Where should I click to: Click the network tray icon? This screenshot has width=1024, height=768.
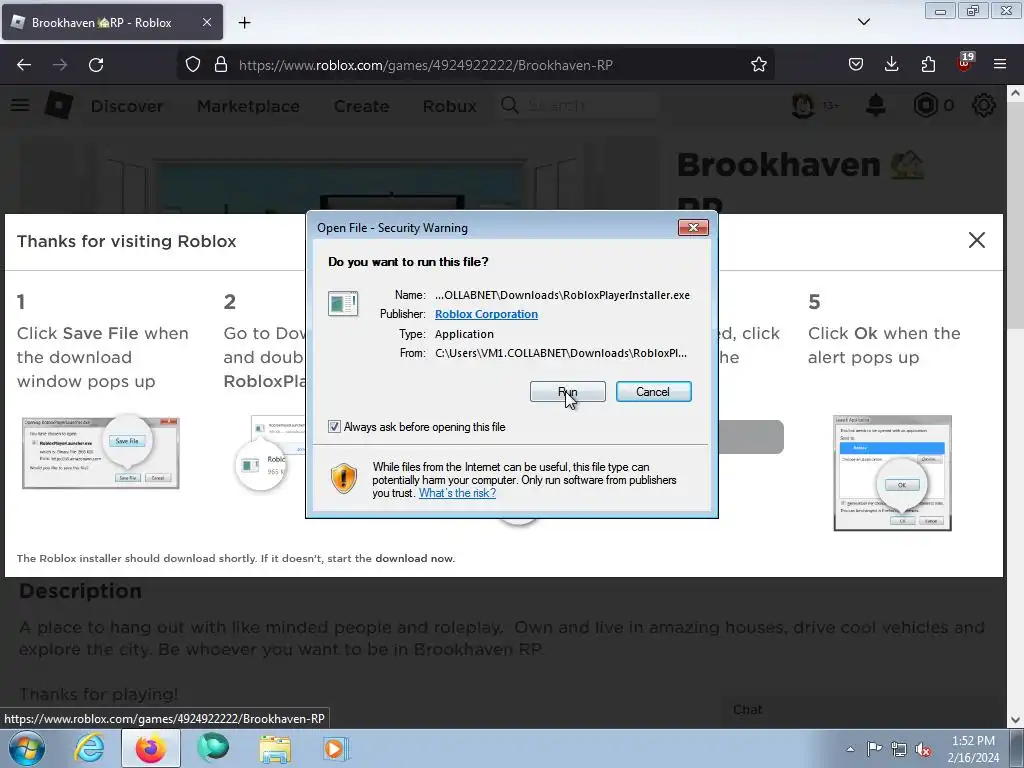pos(899,749)
